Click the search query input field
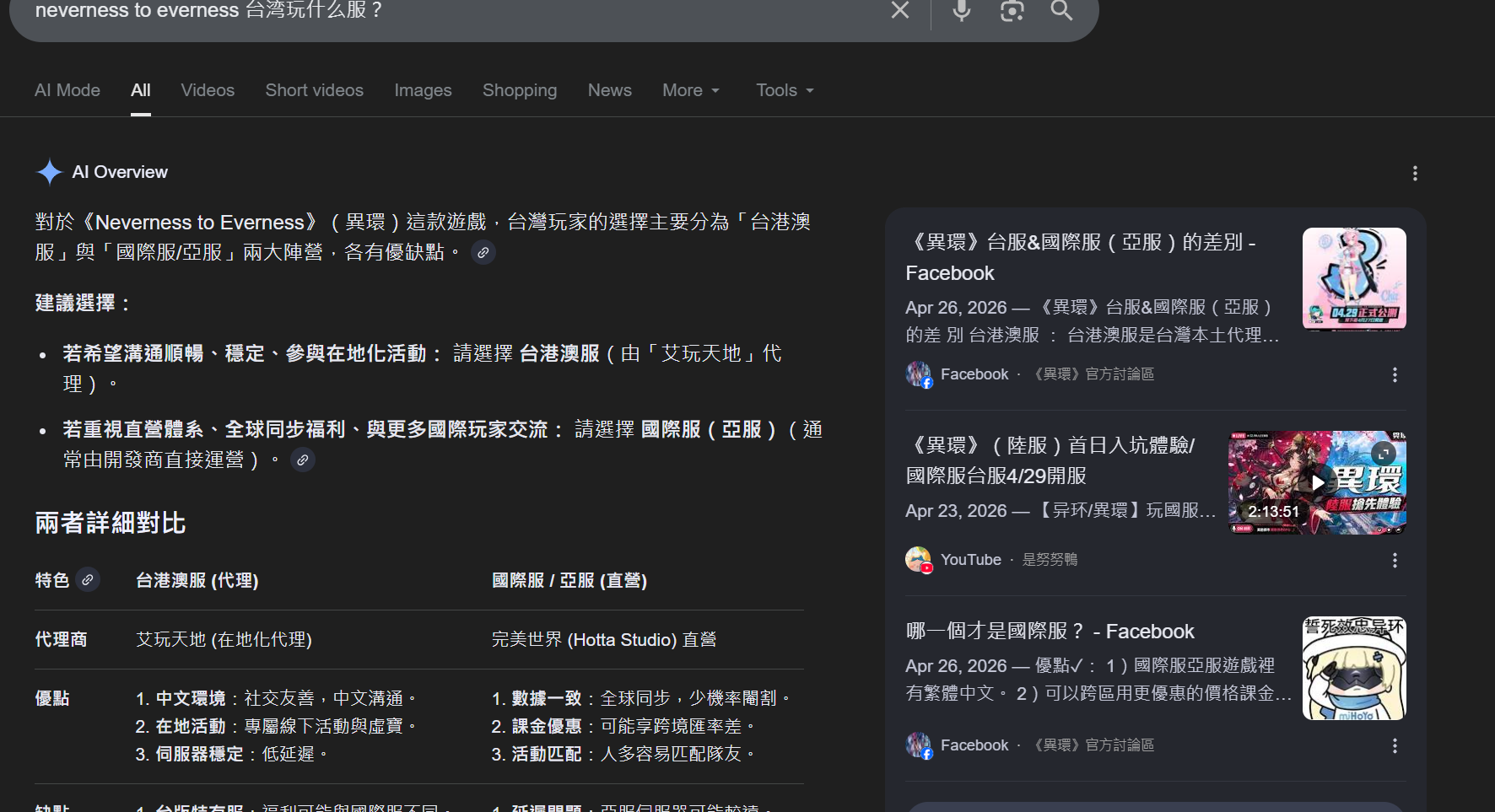Viewport: 1495px width, 812px height. [x=456, y=10]
